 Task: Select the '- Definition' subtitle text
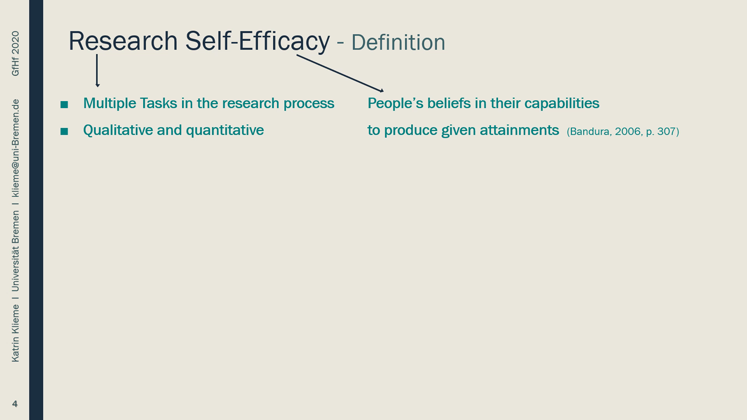click(391, 43)
